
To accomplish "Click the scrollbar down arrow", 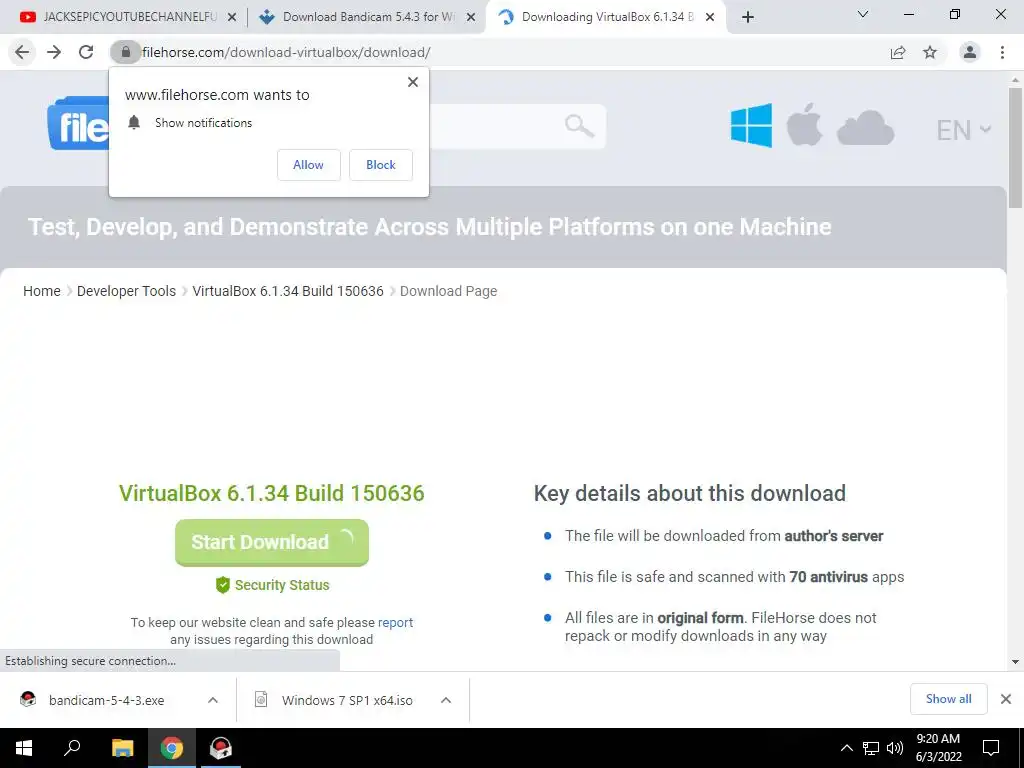I will click(1015, 662).
